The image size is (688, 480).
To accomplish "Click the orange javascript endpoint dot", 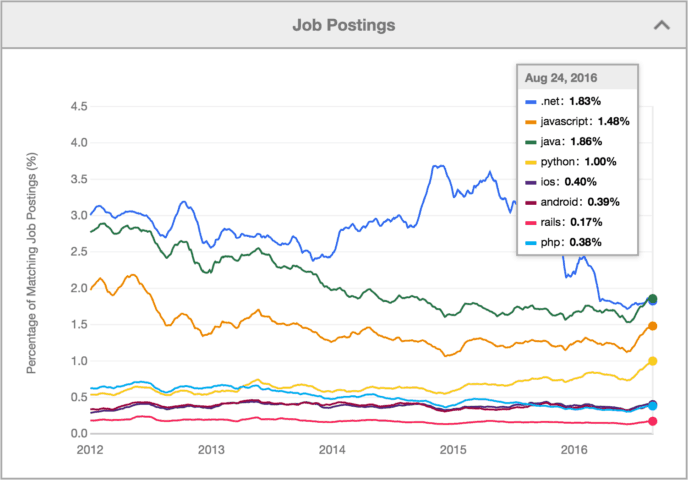I will pyautogui.click(x=653, y=326).
